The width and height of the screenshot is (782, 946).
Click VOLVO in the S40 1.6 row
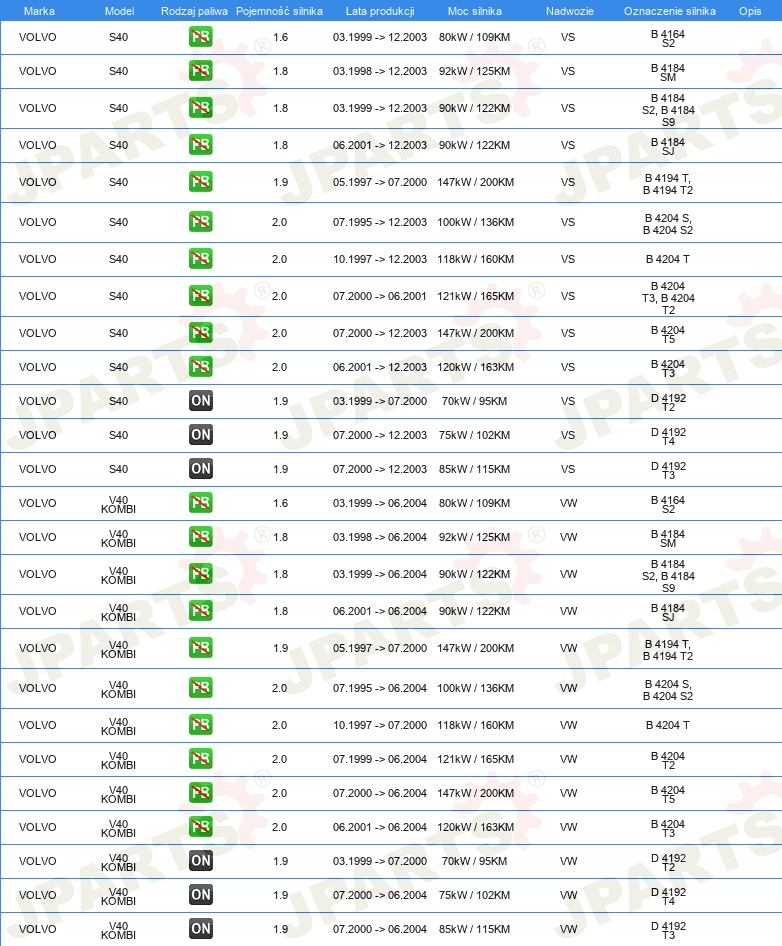pos(37,37)
